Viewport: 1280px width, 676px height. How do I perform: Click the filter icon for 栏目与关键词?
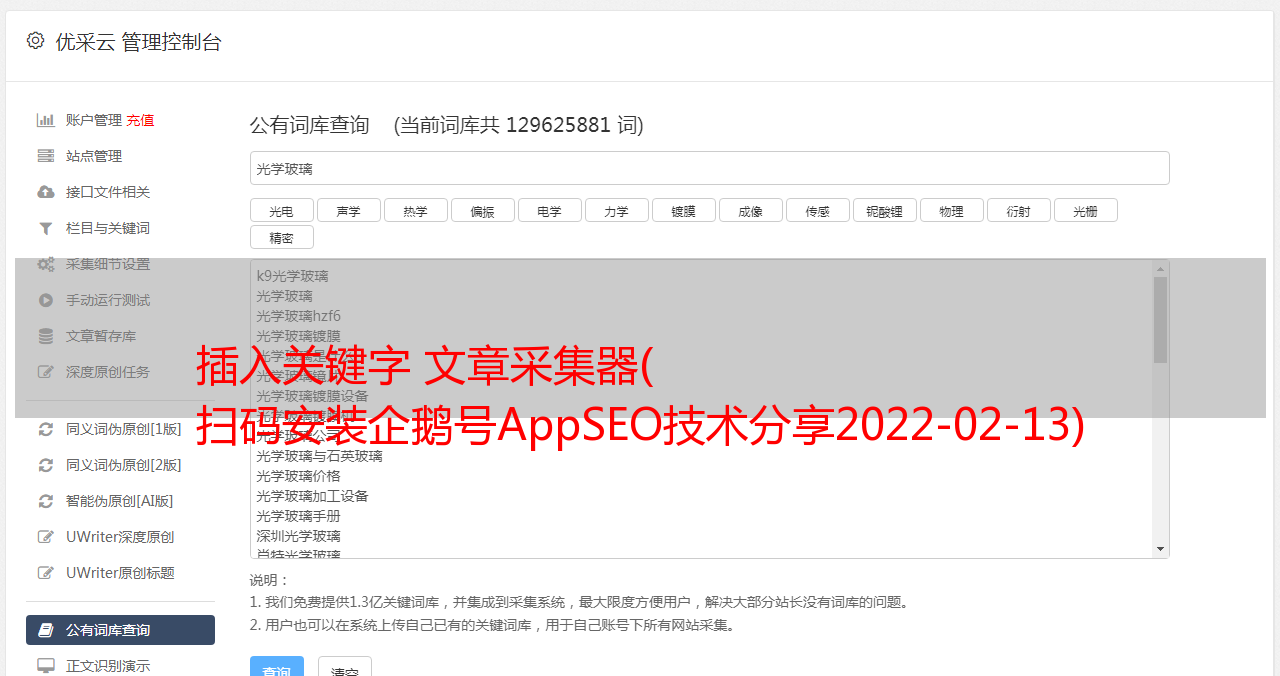click(46, 228)
